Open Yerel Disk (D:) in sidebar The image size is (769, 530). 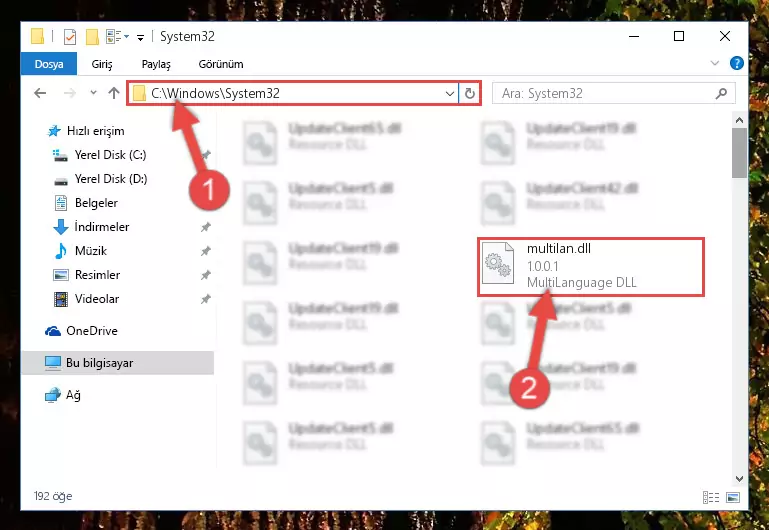pyautogui.click(x=100, y=179)
